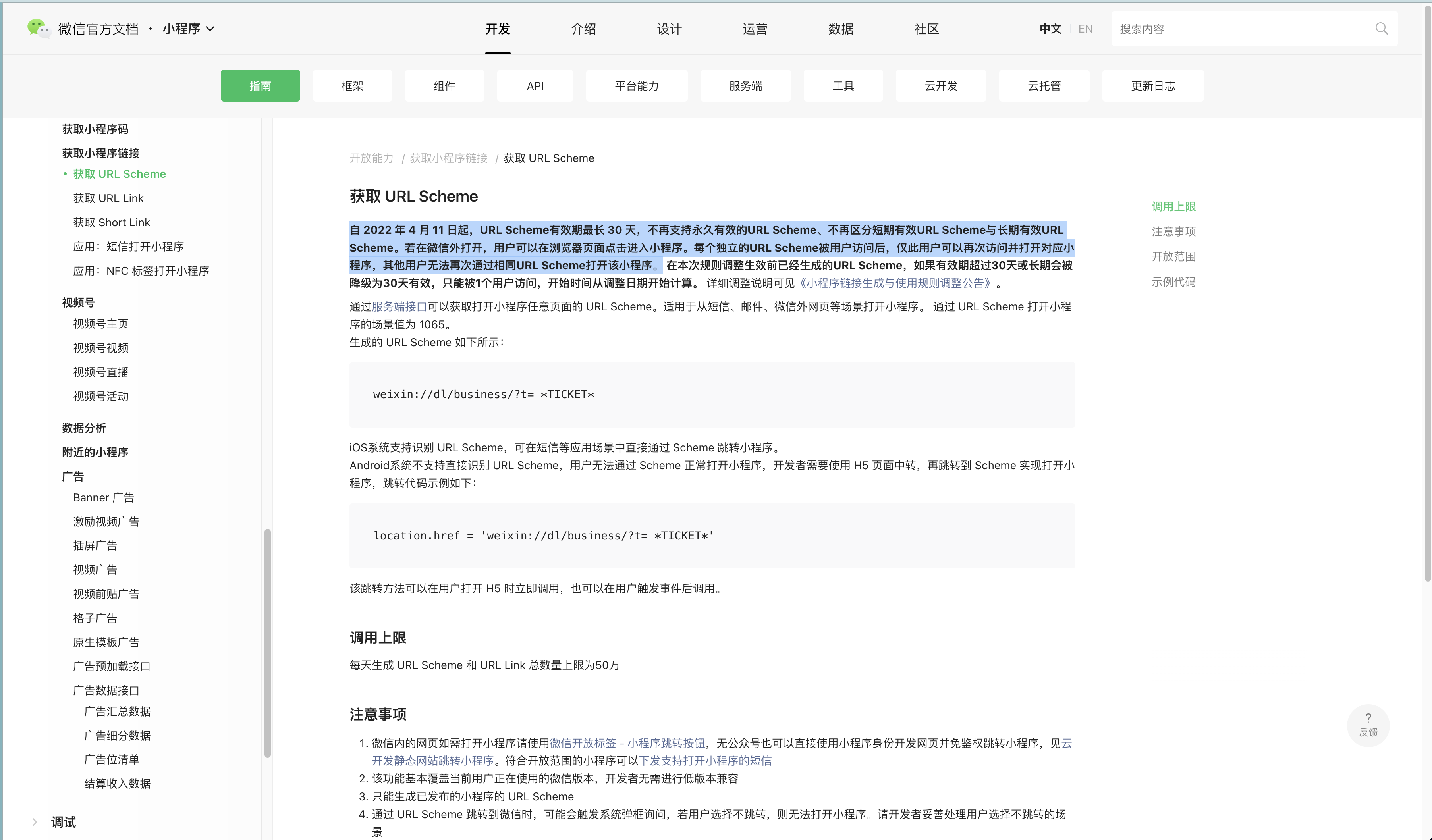Select 获取 Short Link in sidebar
Viewport: 1432px width, 840px height.
click(x=111, y=222)
